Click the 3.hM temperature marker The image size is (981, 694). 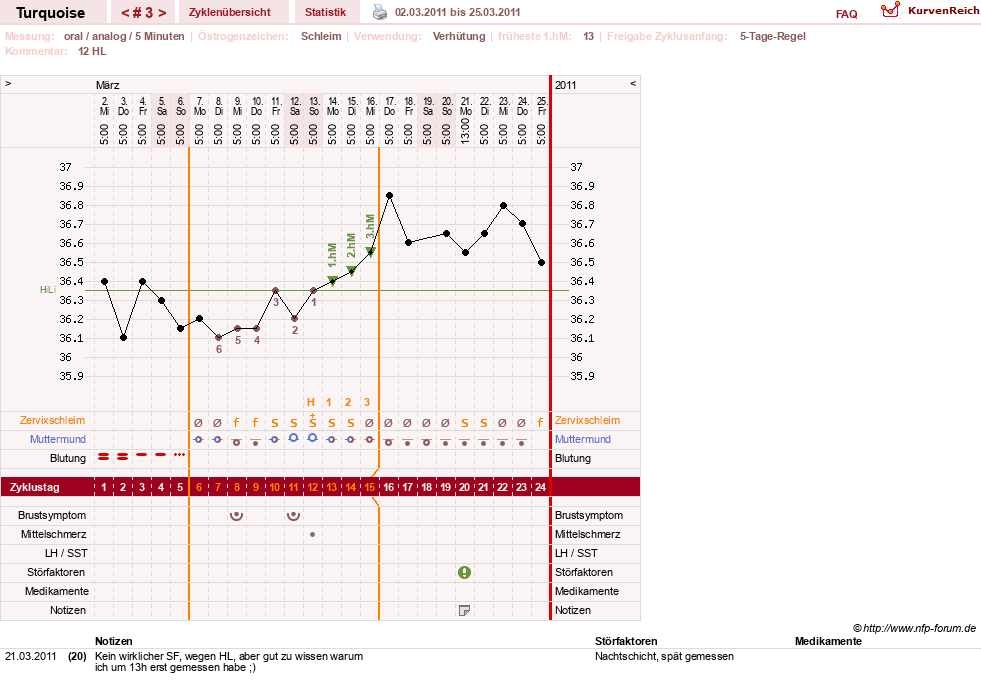[370, 252]
